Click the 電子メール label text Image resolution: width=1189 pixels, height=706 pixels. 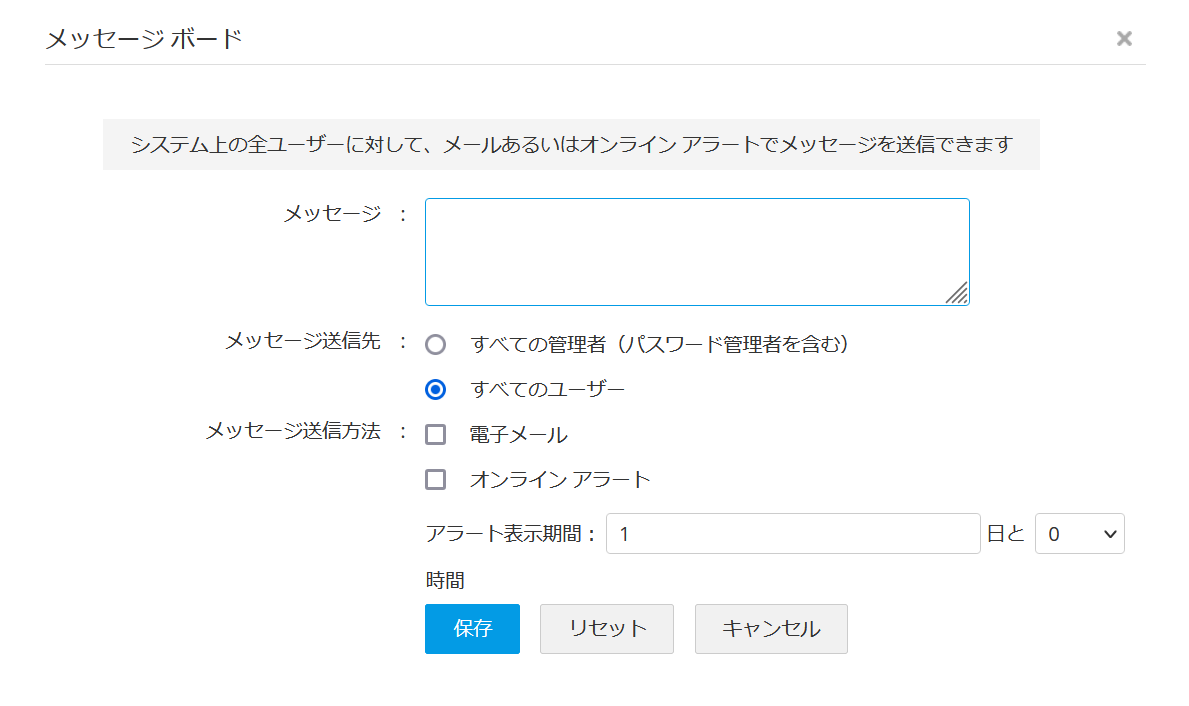[x=518, y=435]
